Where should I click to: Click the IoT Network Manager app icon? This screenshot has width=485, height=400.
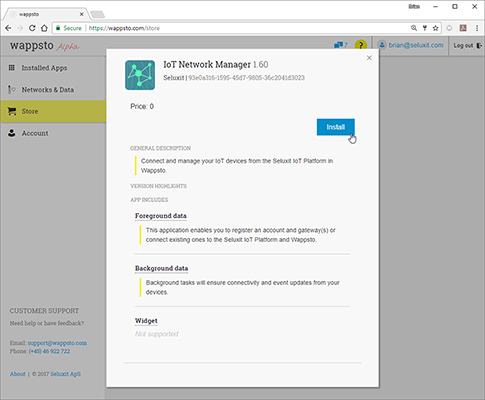point(140,75)
